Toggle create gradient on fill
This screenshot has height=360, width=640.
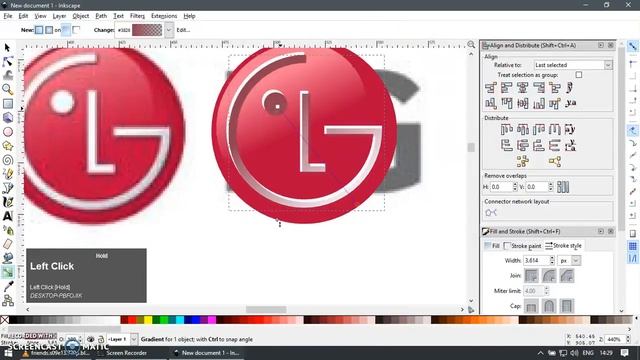[66, 30]
